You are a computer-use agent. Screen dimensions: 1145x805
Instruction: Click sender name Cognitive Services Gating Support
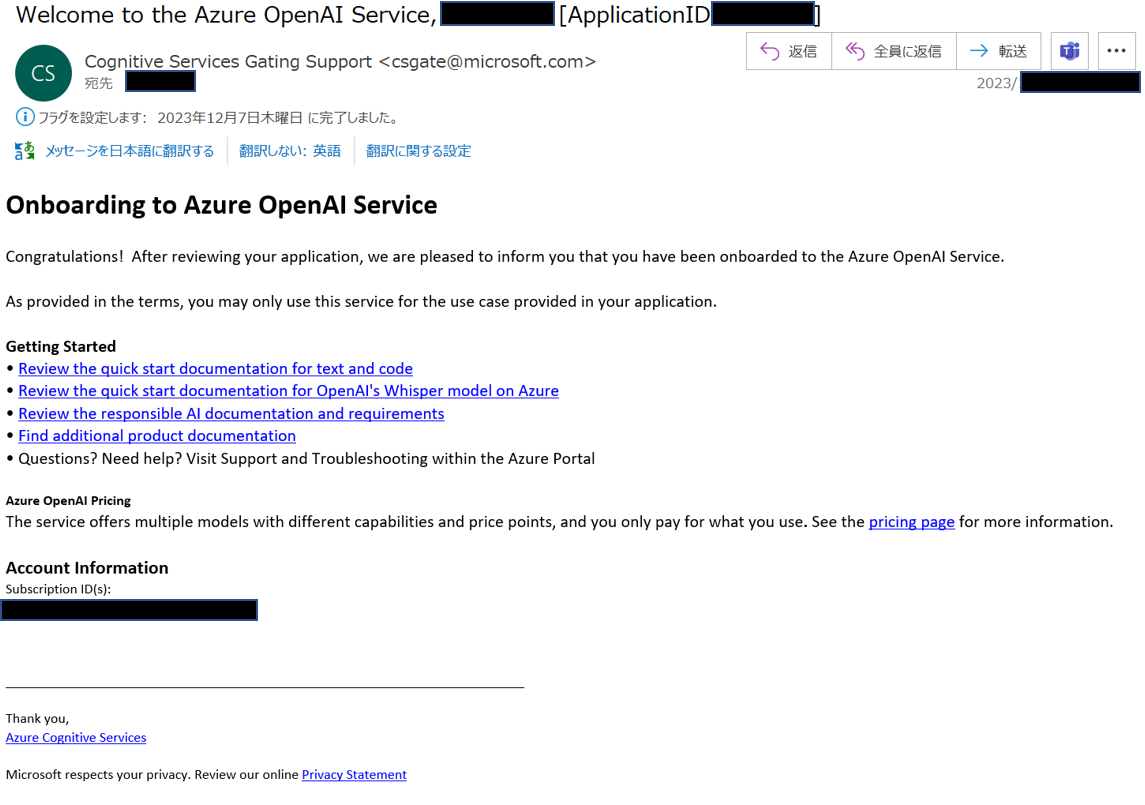click(x=229, y=61)
